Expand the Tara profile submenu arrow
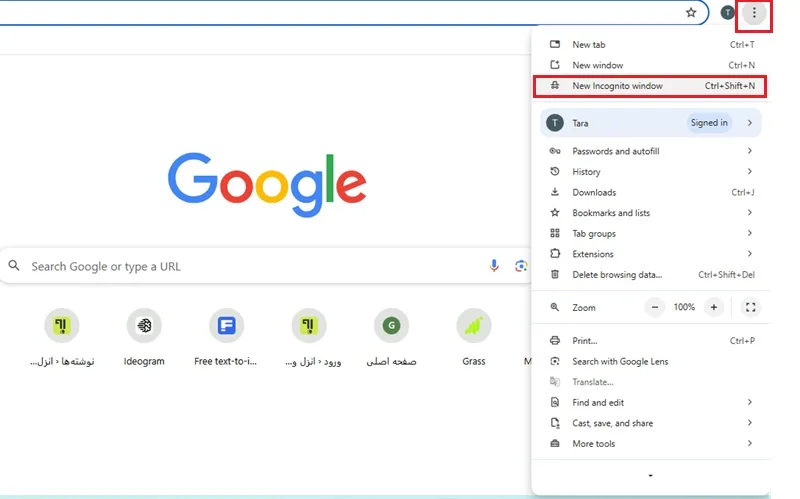800x499 pixels. (x=749, y=122)
